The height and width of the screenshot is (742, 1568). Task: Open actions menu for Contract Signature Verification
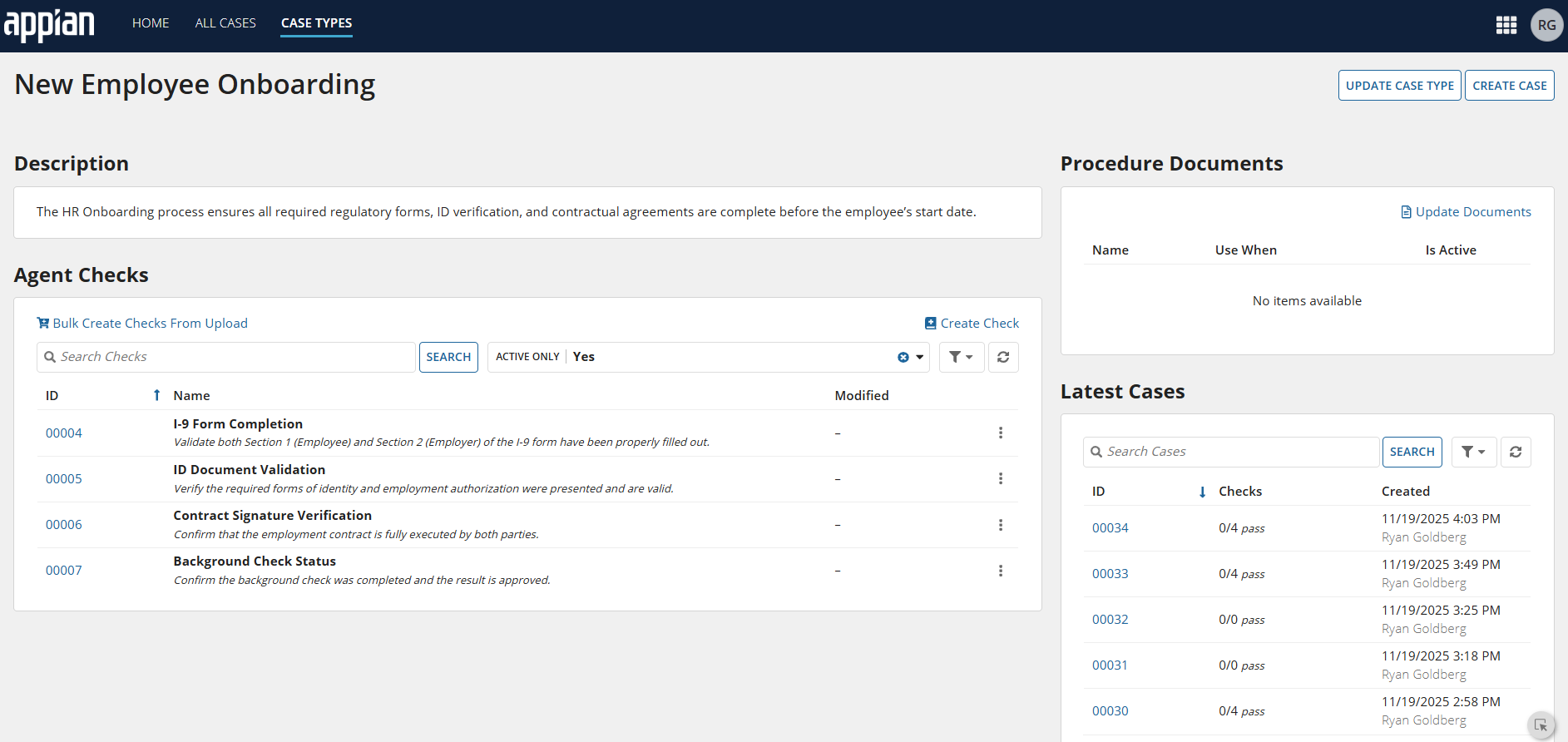1000,525
